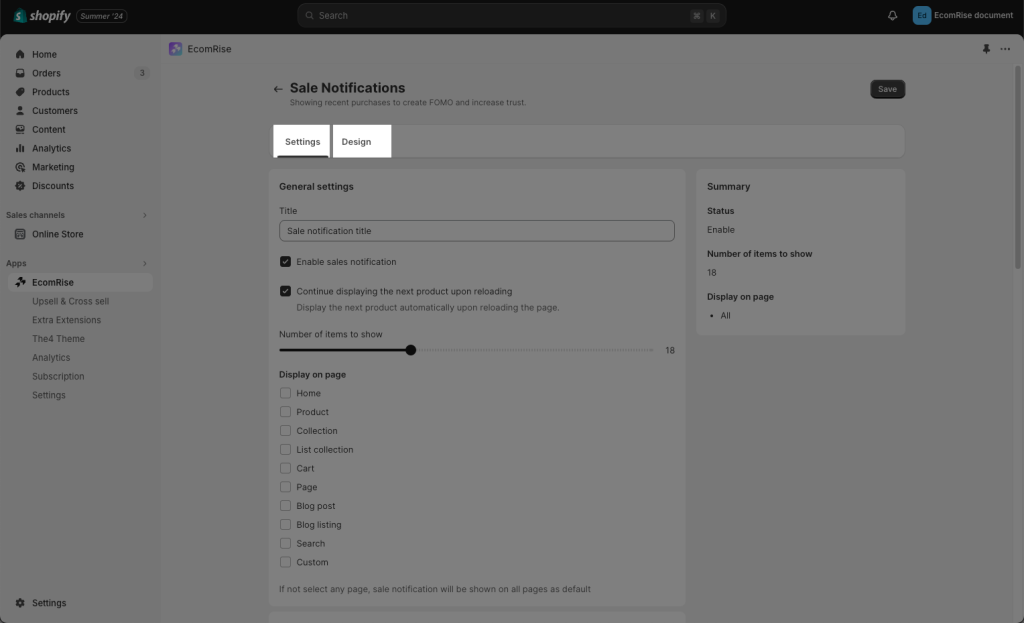Check the Custom display page box

click(x=285, y=562)
